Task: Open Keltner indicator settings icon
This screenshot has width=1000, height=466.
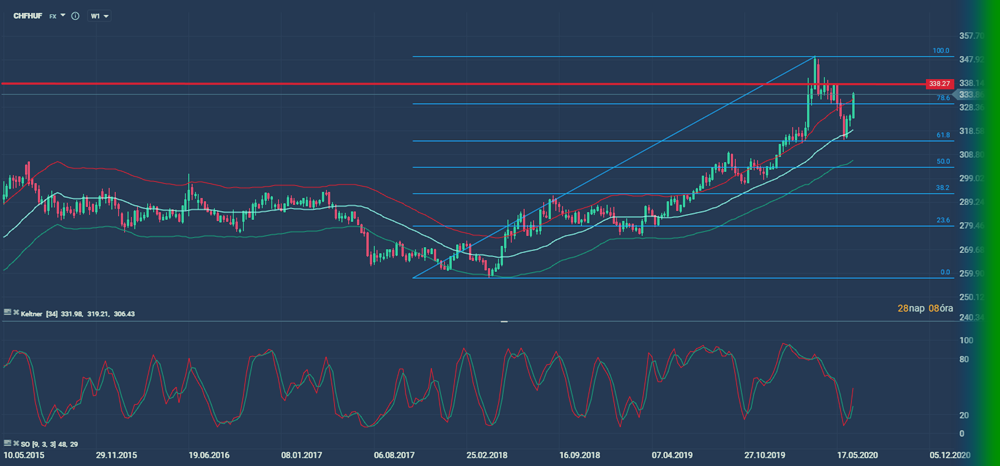Action: point(5,313)
